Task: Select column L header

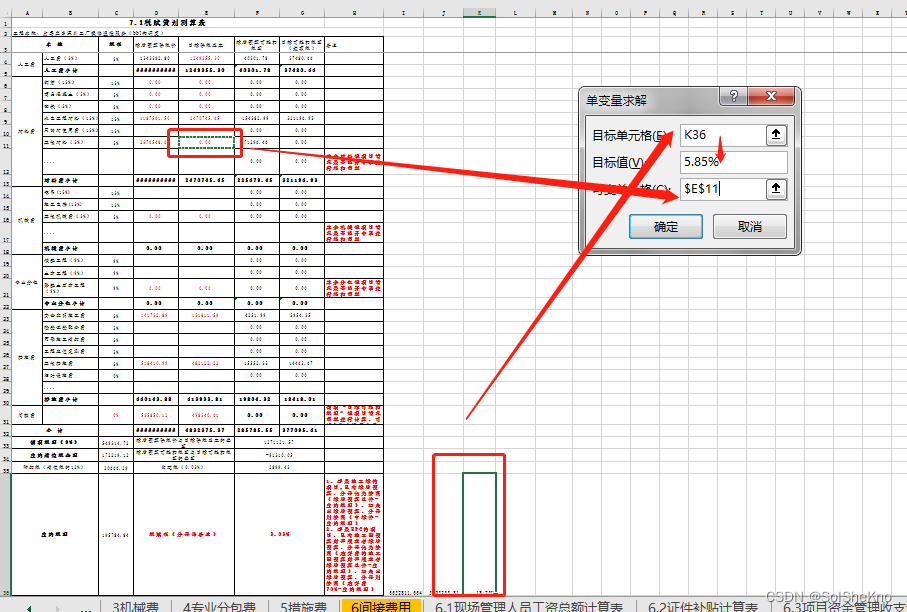Action: point(515,13)
